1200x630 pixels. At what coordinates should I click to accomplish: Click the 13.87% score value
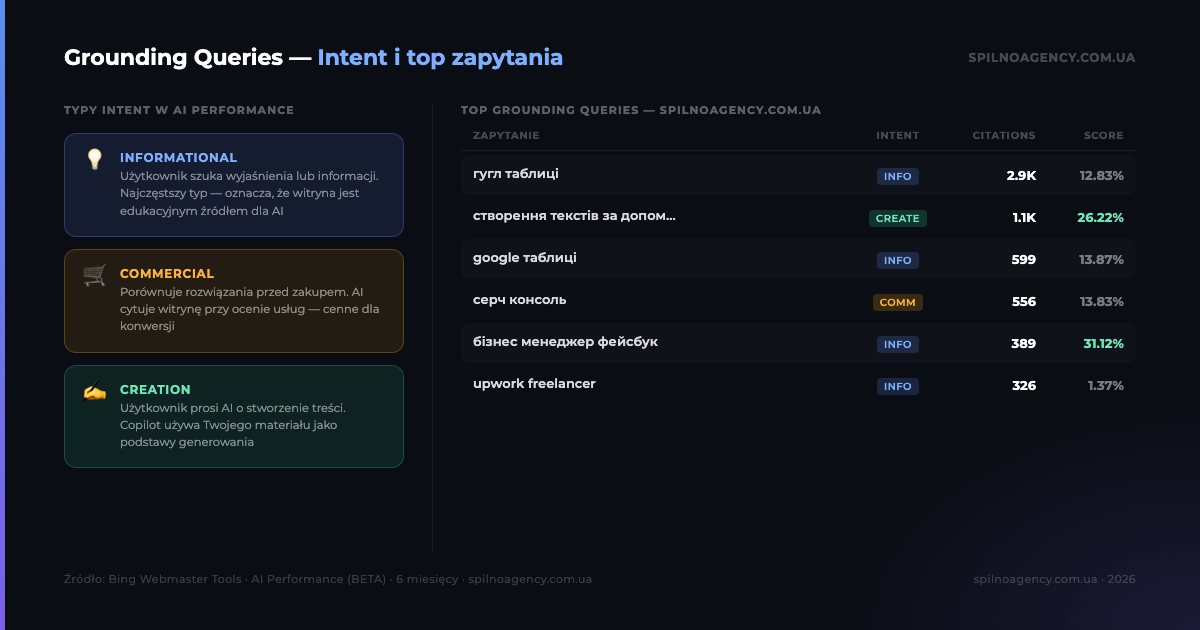[x=1102, y=260]
